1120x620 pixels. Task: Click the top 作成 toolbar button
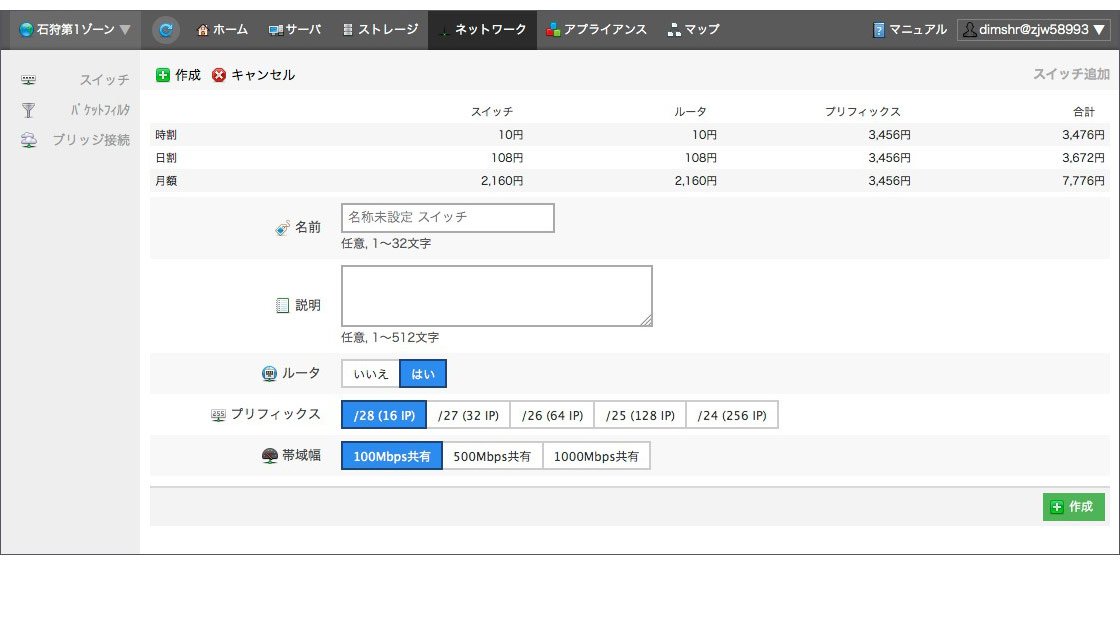pyautogui.click(x=179, y=75)
